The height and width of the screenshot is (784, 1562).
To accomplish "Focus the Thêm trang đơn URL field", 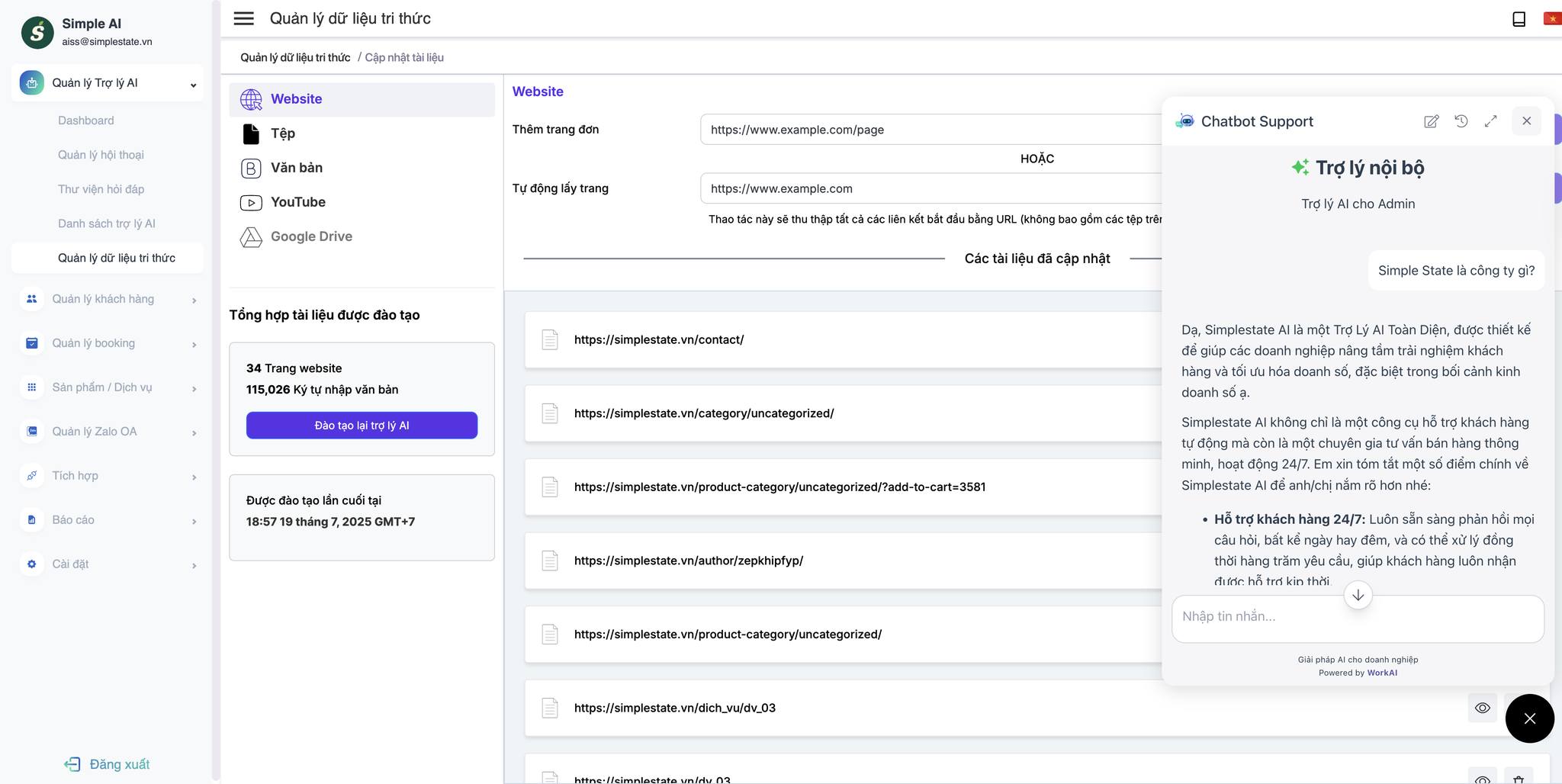I will (930, 130).
